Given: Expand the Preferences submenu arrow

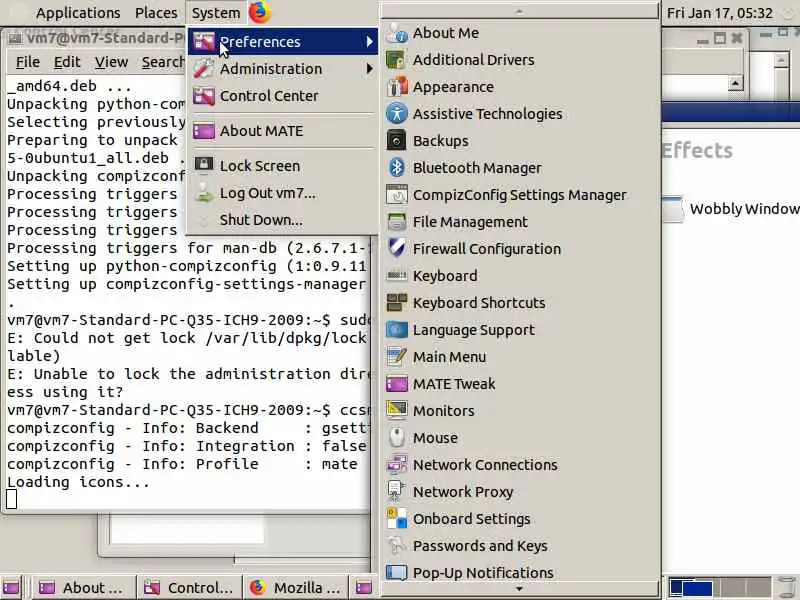Looking at the screenshot, I should (369, 42).
